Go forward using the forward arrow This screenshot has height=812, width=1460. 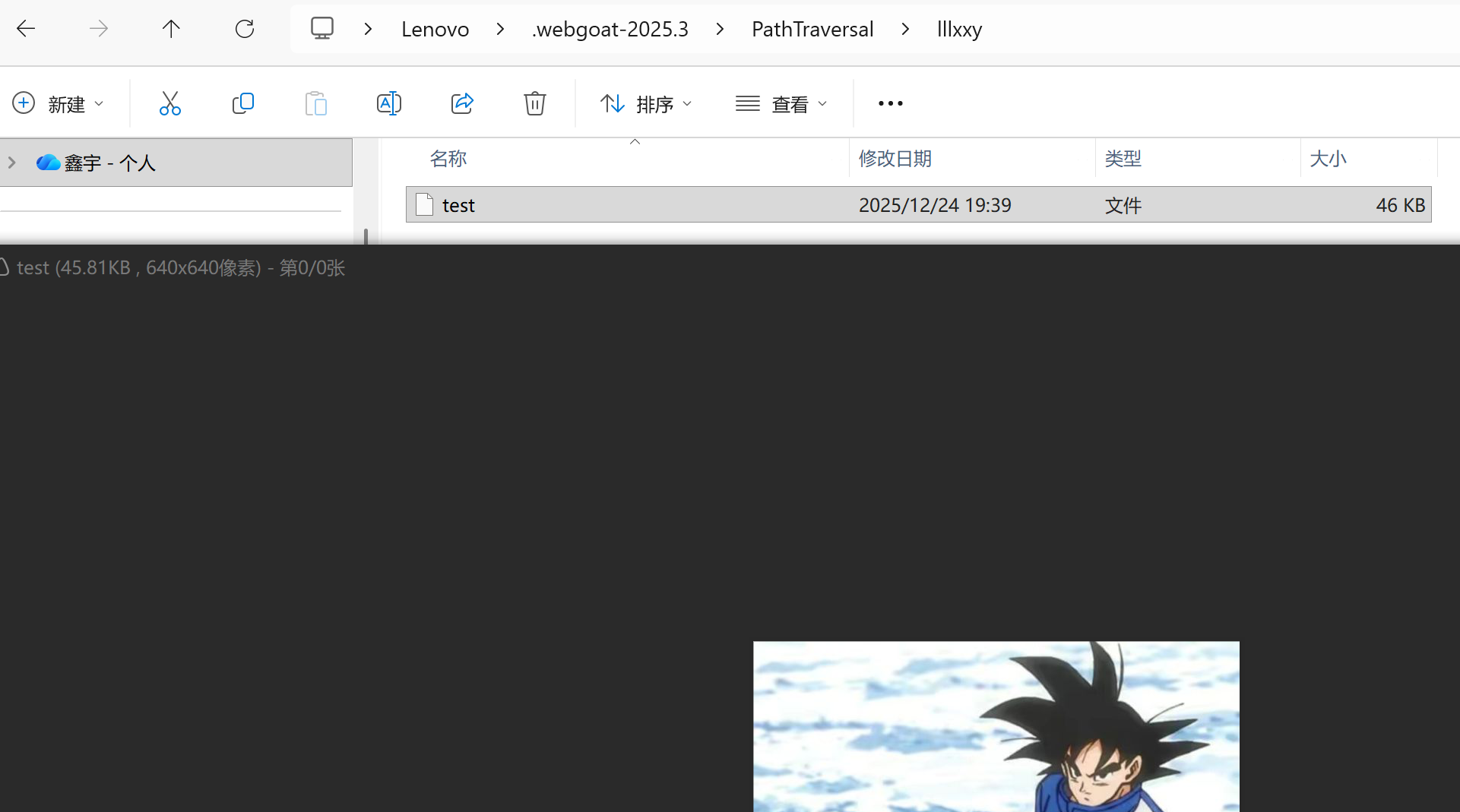(x=99, y=29)
